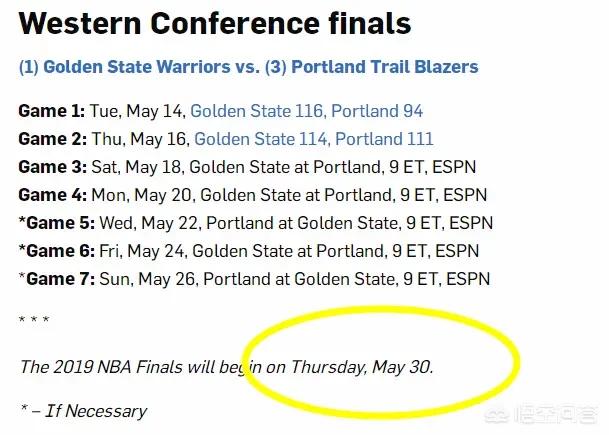
Task: Click the bold Game 2 label
Action: click(x=52, y=139)
